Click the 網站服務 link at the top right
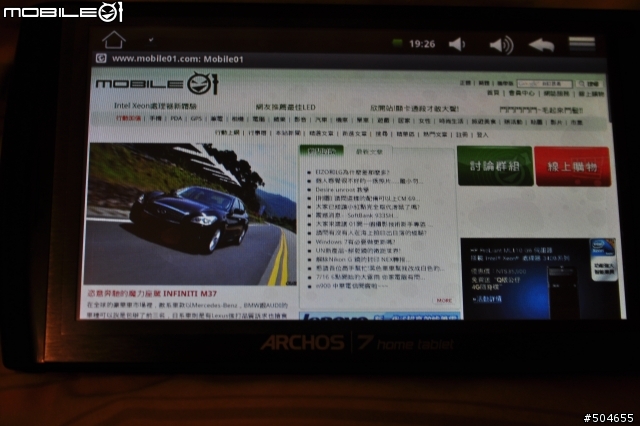Screen dimensions: 640x426 pos(556,94)
